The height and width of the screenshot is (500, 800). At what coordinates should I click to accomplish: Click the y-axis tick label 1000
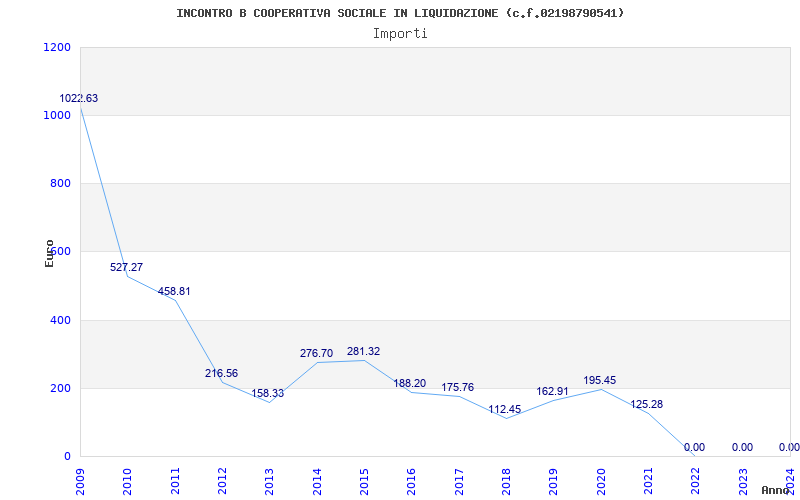58,115
